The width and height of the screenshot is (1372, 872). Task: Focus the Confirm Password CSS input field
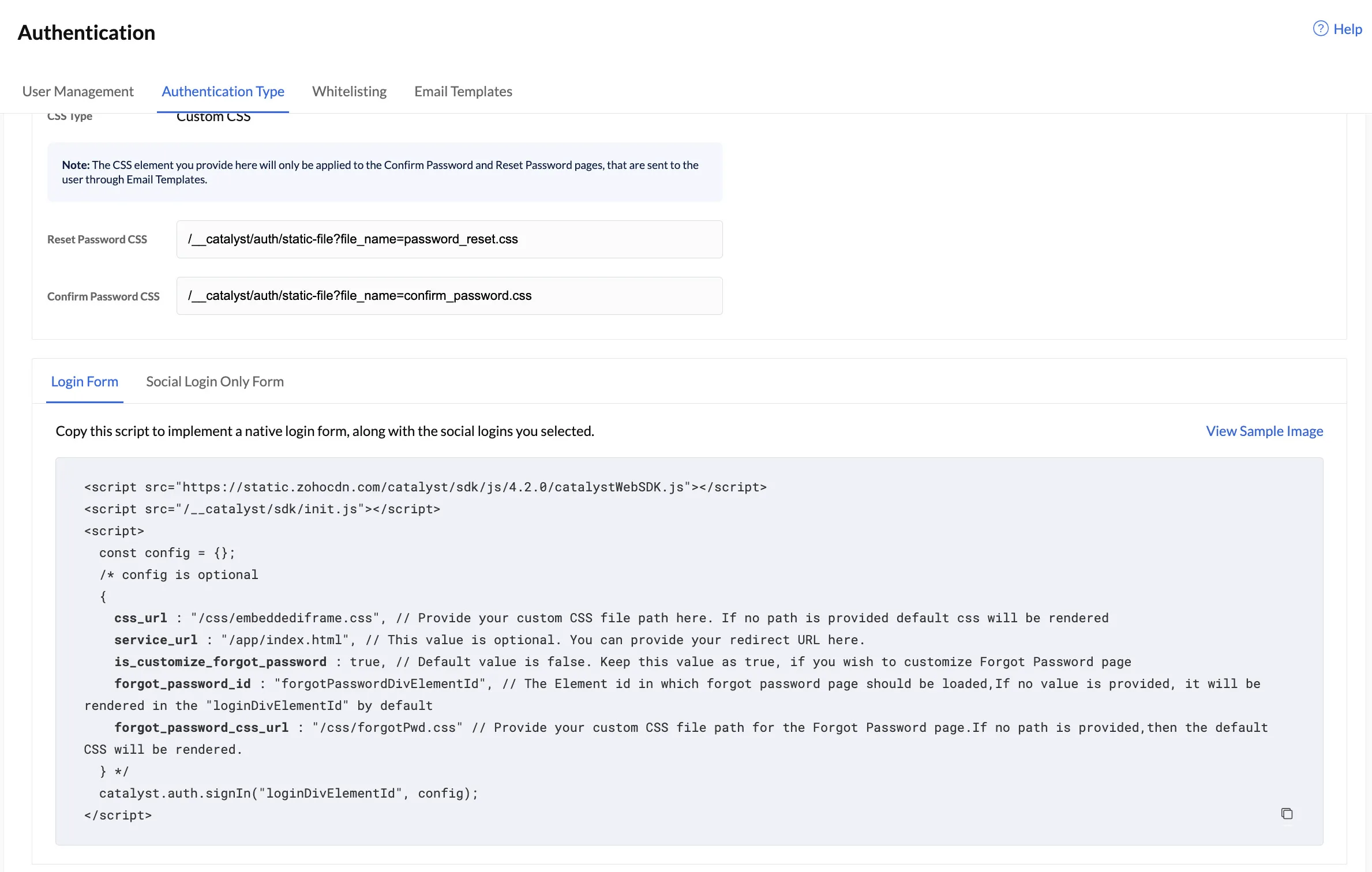[449, 296]
